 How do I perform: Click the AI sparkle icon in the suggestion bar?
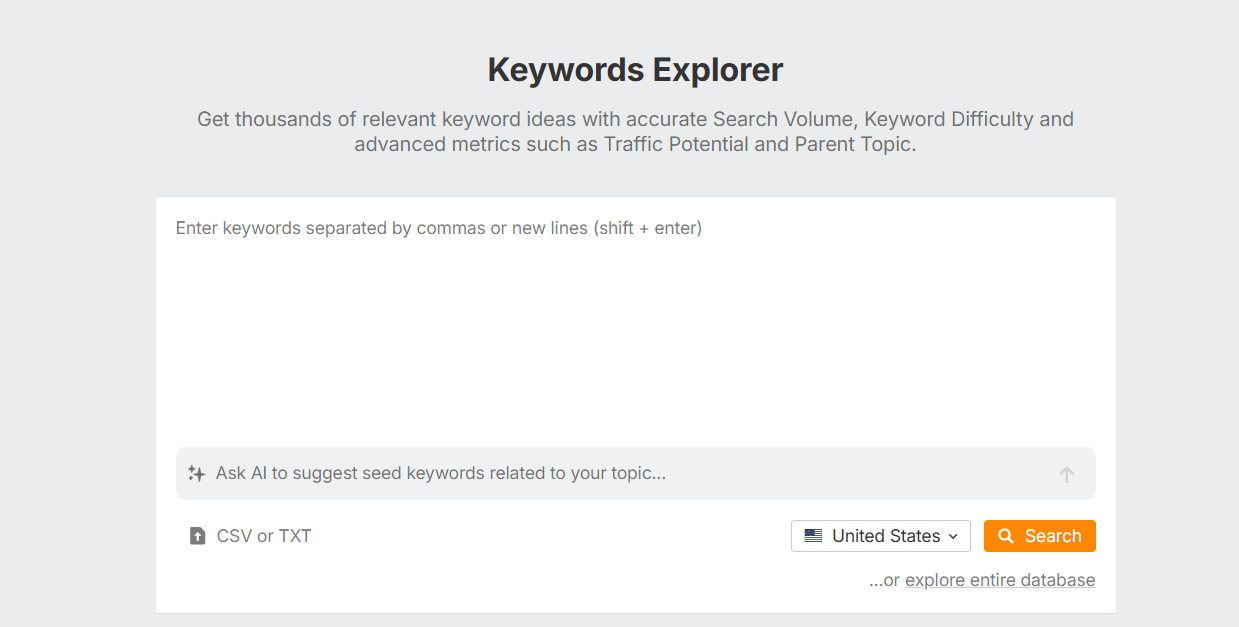(x=194, y=472)
